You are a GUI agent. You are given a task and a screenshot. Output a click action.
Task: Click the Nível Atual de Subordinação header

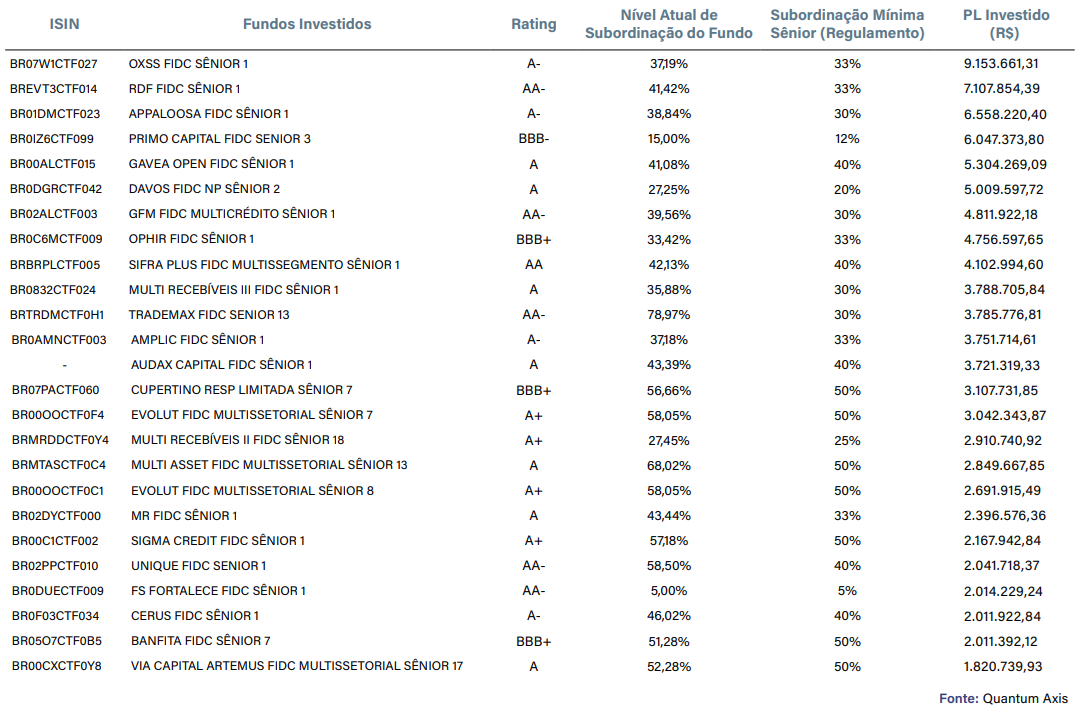(669, 24)
